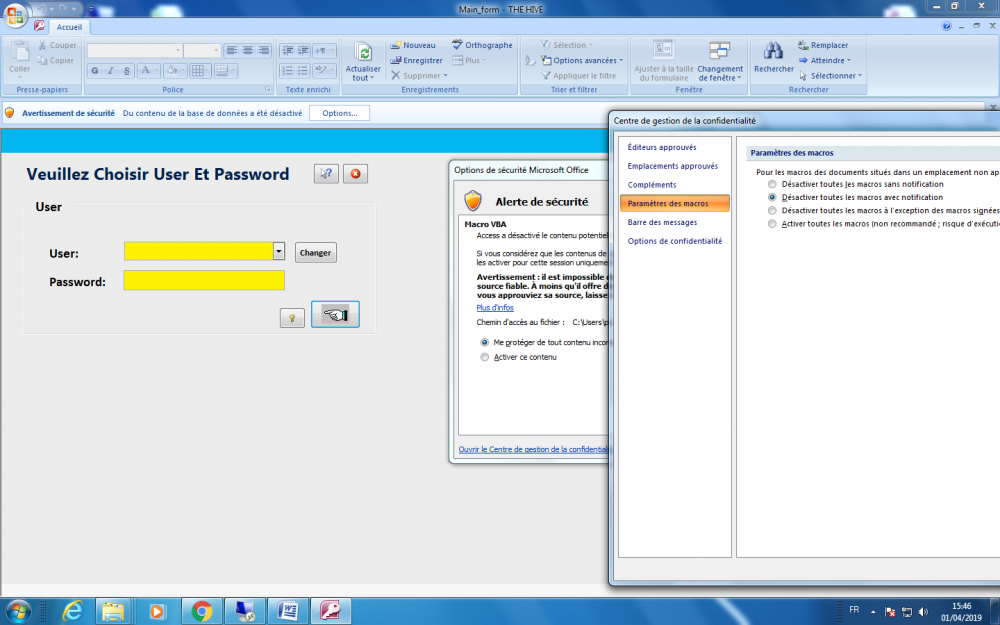Open the fill color bucket button

tap(174, 70)
